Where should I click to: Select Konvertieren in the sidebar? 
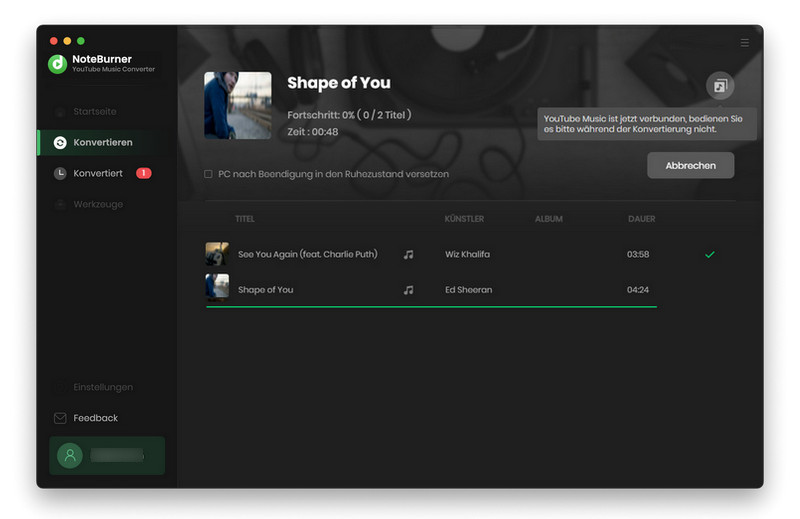107,142
